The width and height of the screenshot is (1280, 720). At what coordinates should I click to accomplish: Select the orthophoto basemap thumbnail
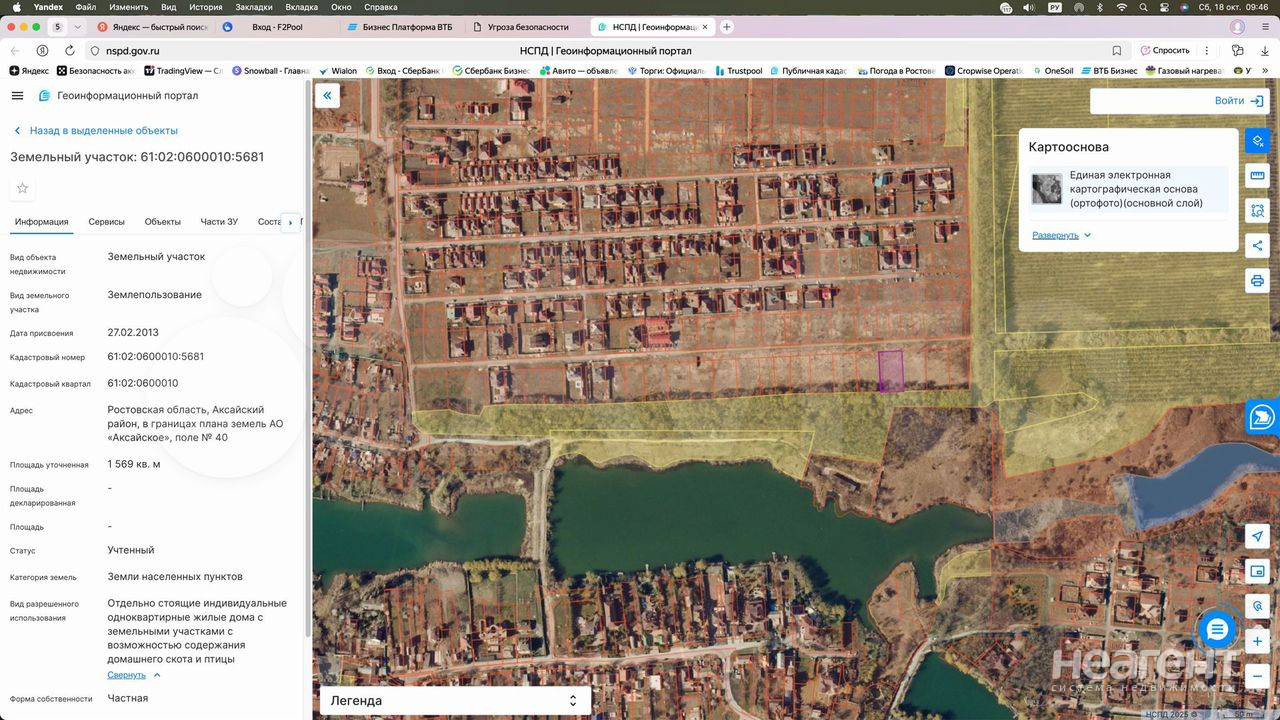click(1047, 189)
